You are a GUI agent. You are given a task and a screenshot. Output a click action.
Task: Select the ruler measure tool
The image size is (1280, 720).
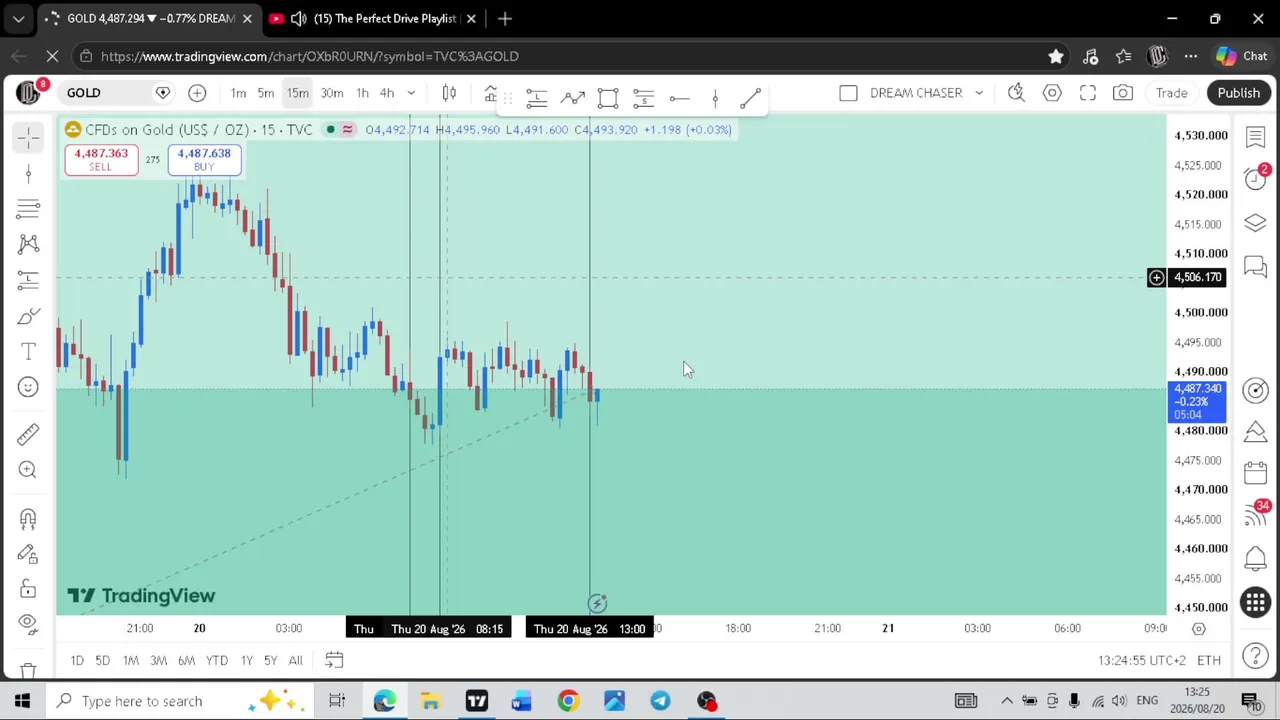(28, 433)
